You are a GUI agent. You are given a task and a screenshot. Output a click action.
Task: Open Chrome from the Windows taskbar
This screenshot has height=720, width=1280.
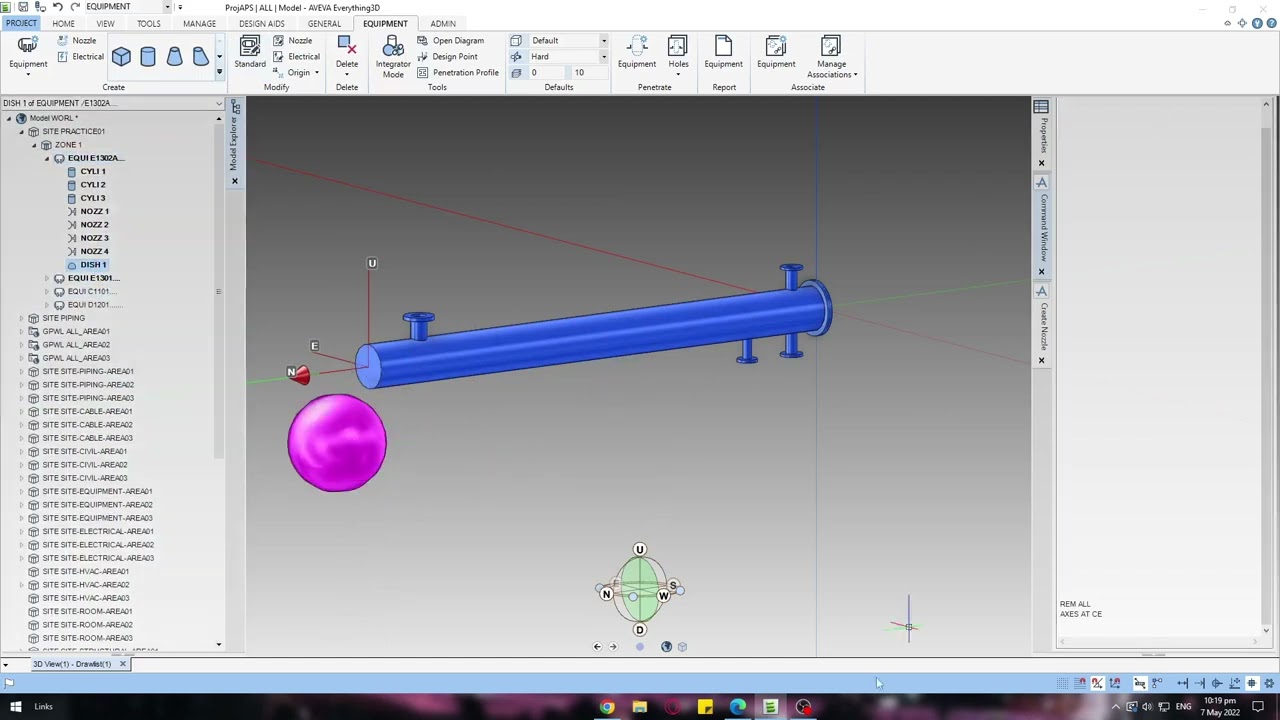point(607,707)
